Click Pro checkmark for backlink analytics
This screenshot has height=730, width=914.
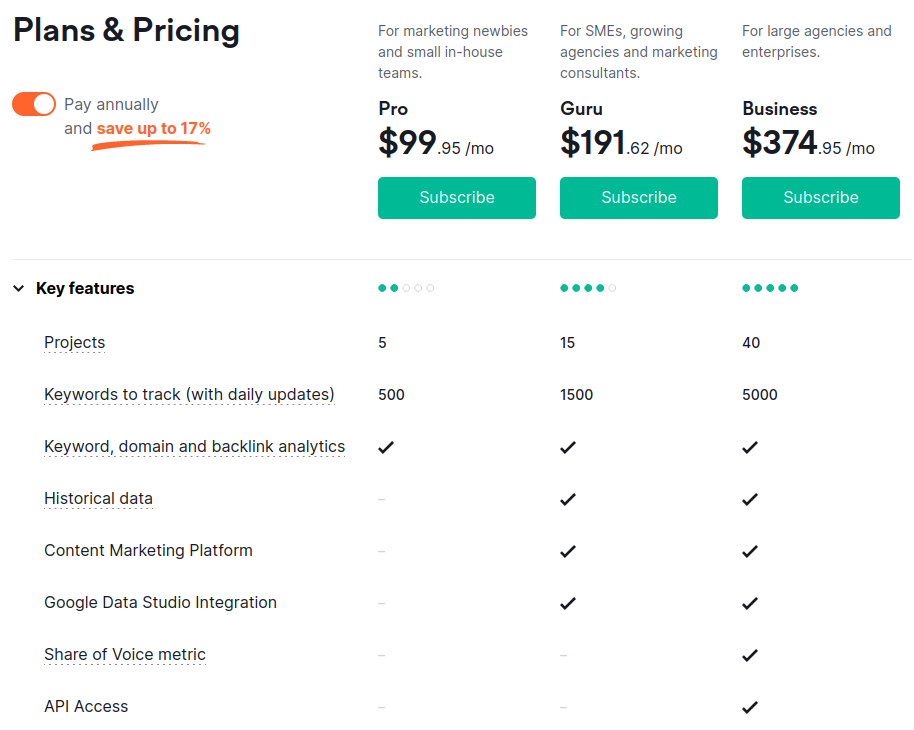point(386,448)
